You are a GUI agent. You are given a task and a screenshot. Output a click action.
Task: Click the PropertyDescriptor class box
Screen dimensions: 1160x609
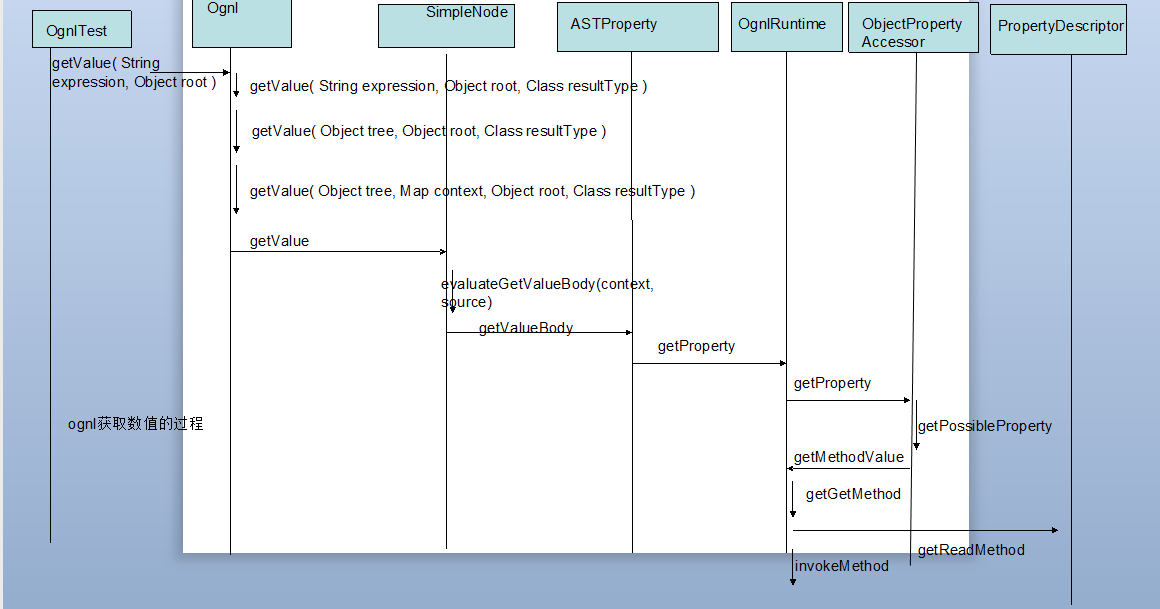pyautogui.click(x=1058, y=29)
